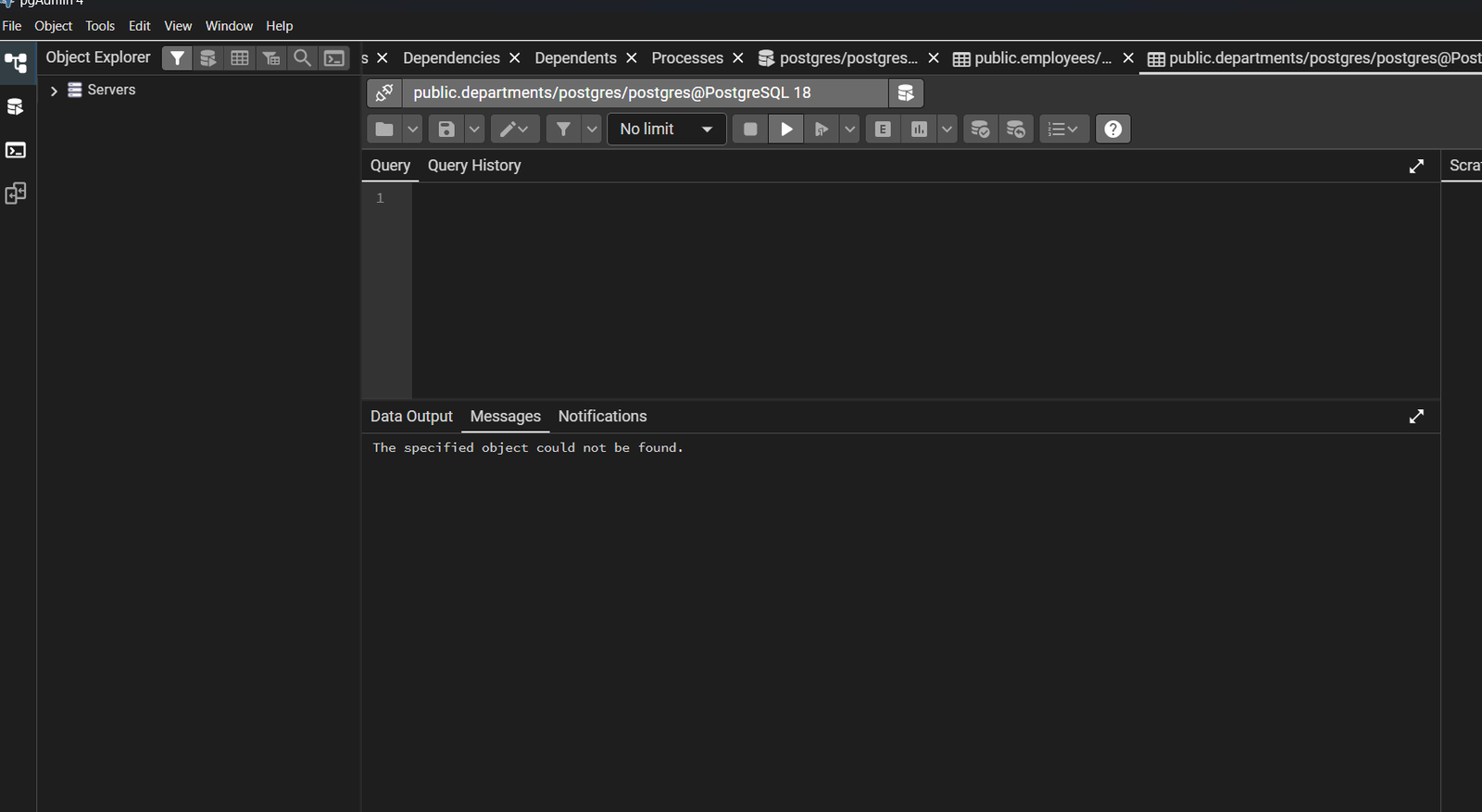Image resolution: width=1482 pixels, height=812 pixels.
Task: Click the Explain (E) button
Action: coord(883,129)
